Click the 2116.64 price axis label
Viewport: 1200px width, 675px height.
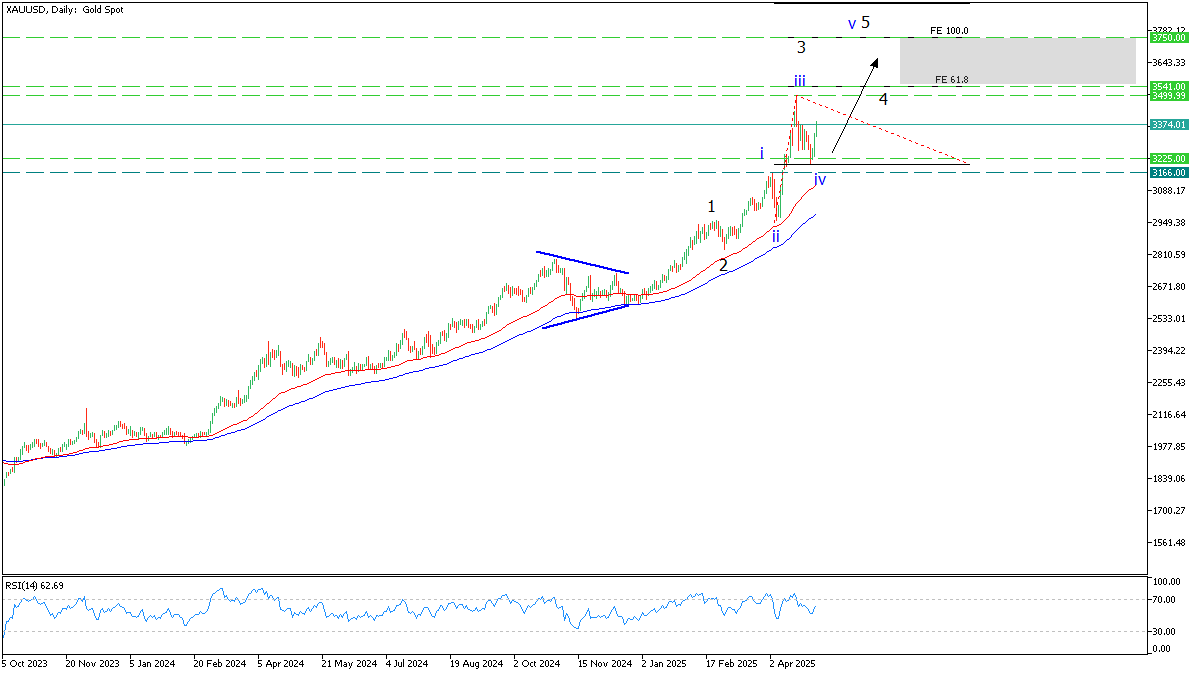pyautogui.click(x=1168, y=415)
